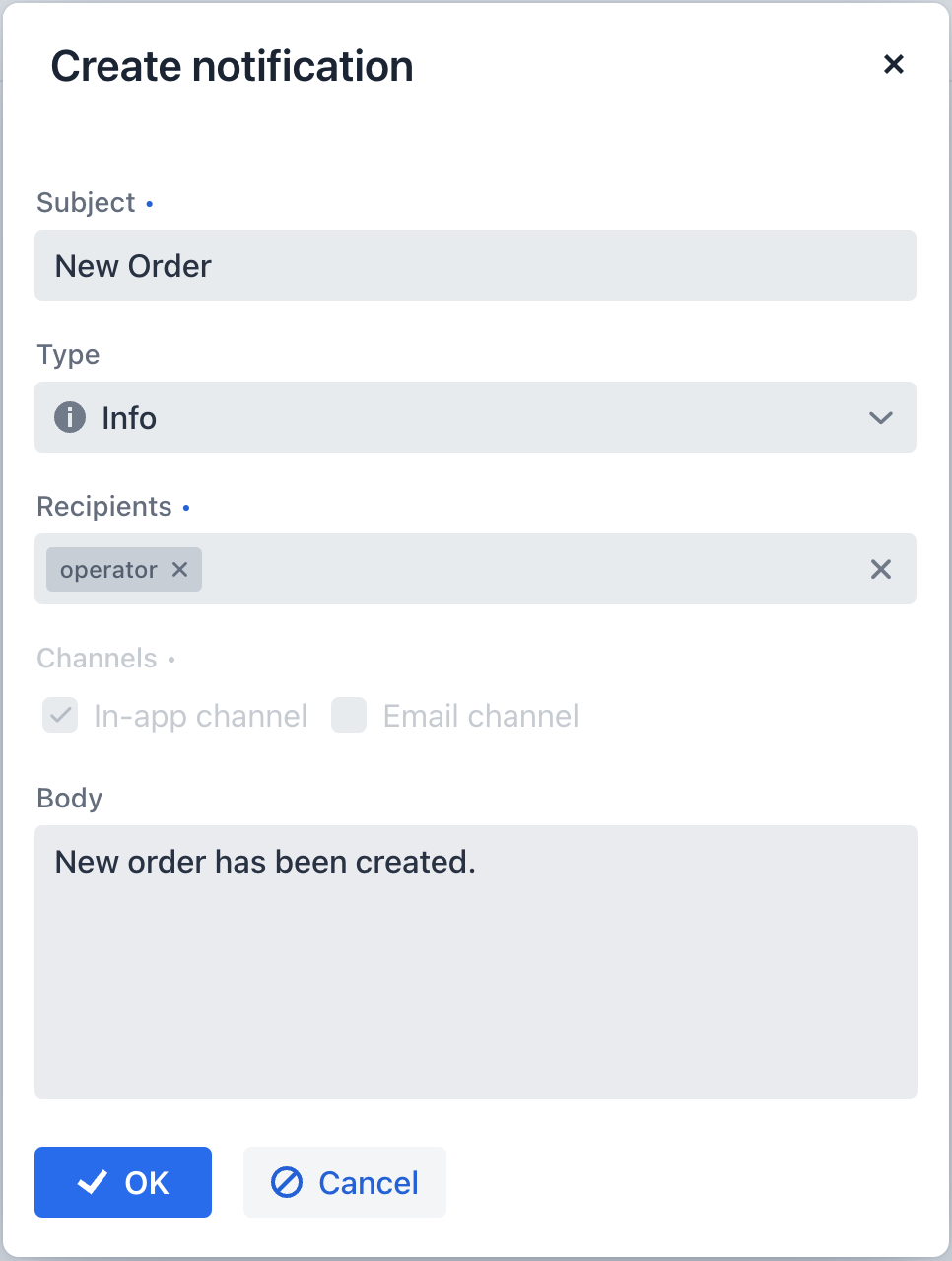Dismiss the form using Cancel
This screenshot has width=952, height=1261.
pyautogui.click(x=344, y=1181)
